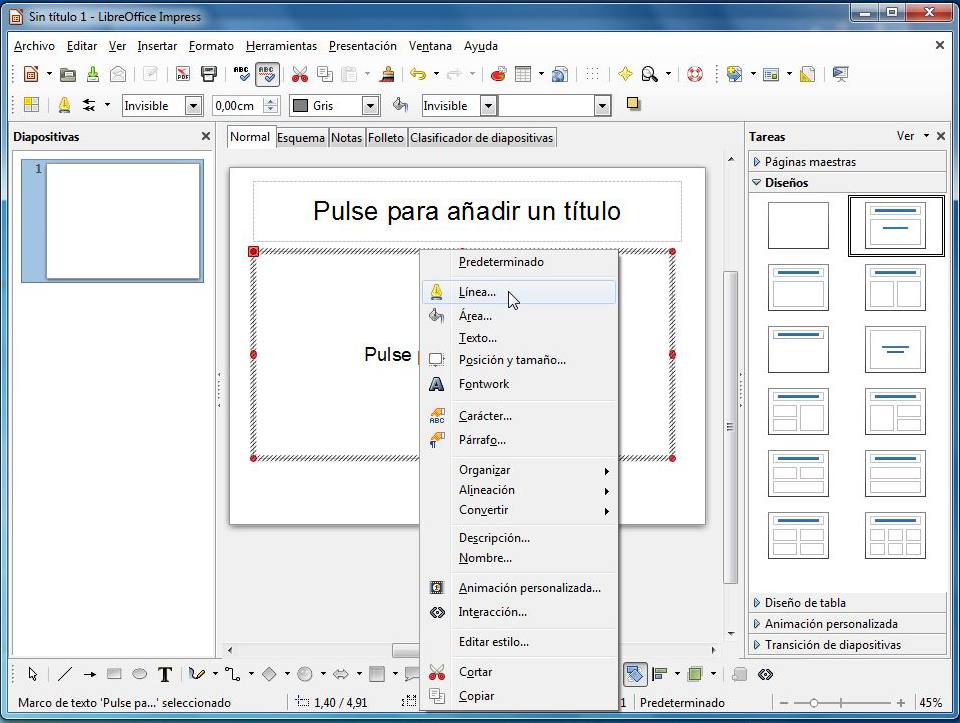Choose Fontwork in context menu

519,384
